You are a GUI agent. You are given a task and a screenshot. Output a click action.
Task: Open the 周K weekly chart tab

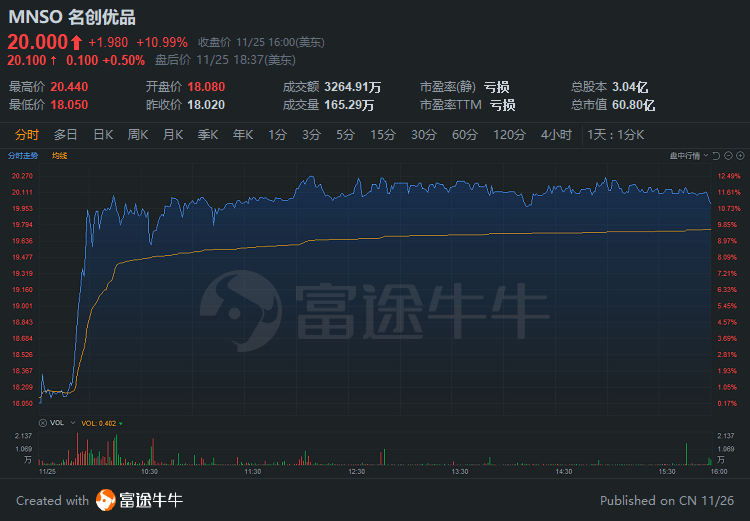coord(138,135)
